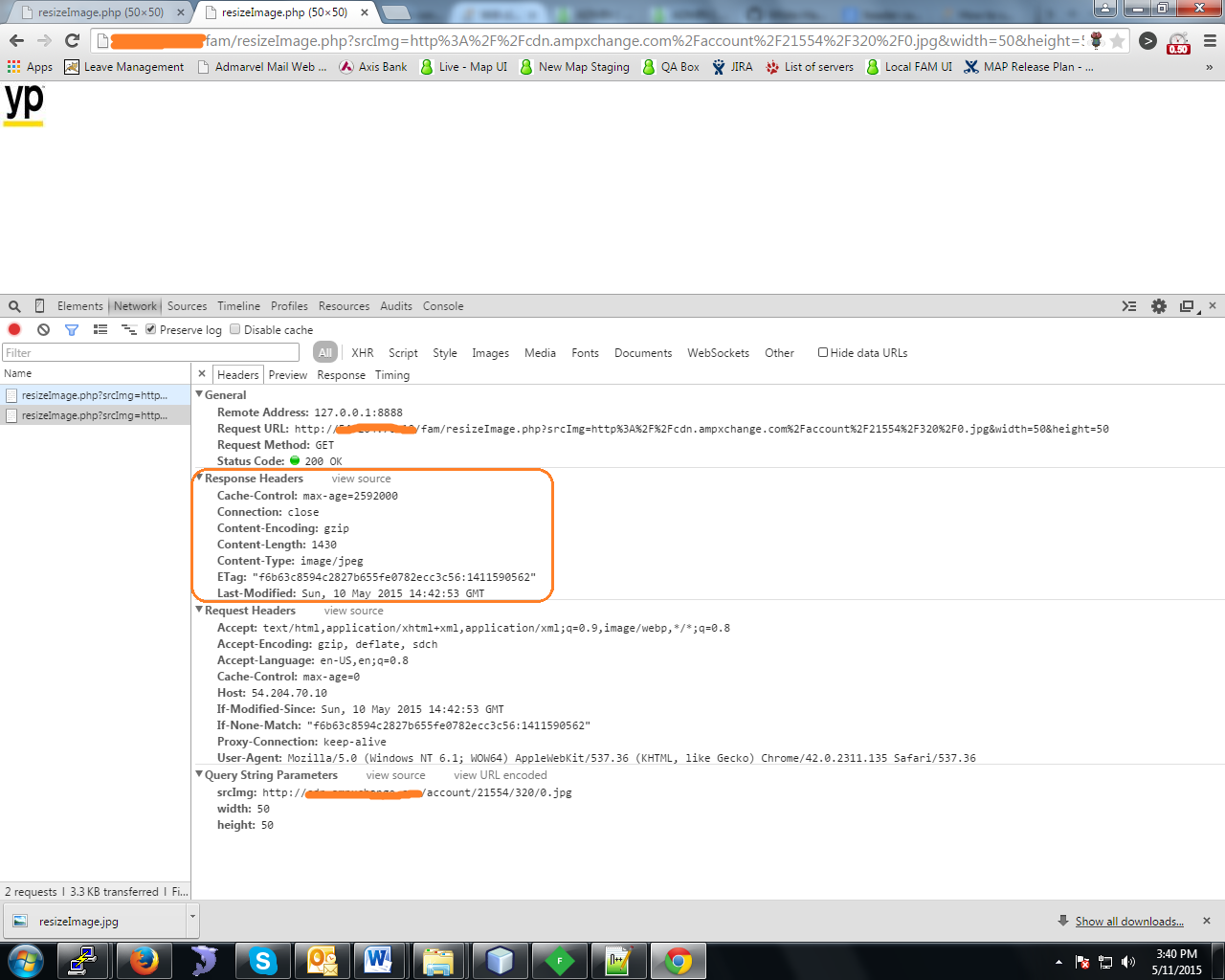The width and height of the screenshot is (1225, 980).
Task: Open the Console panel
Action: pos(443,306)
